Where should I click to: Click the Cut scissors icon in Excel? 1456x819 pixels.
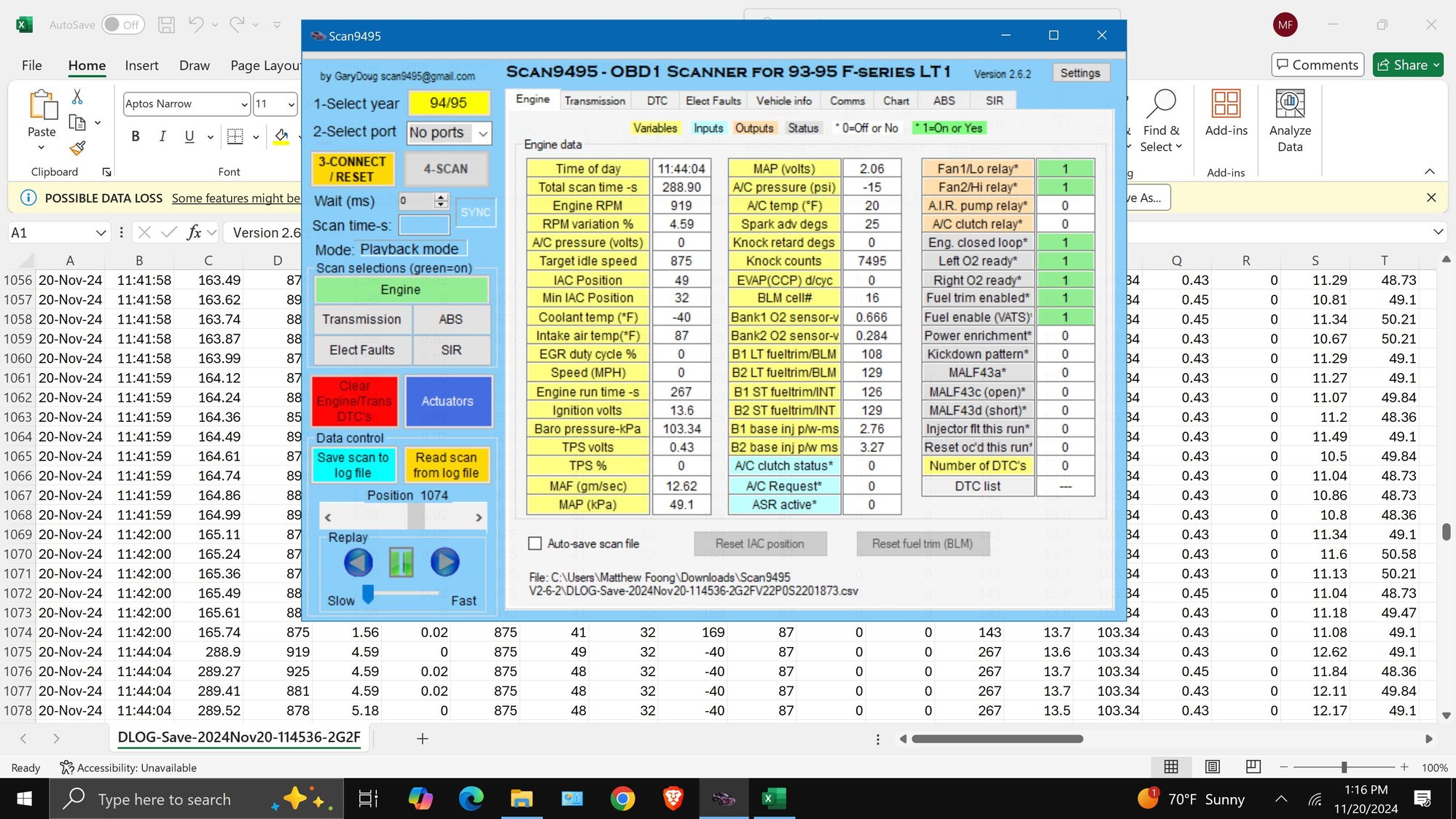point(77,96)
